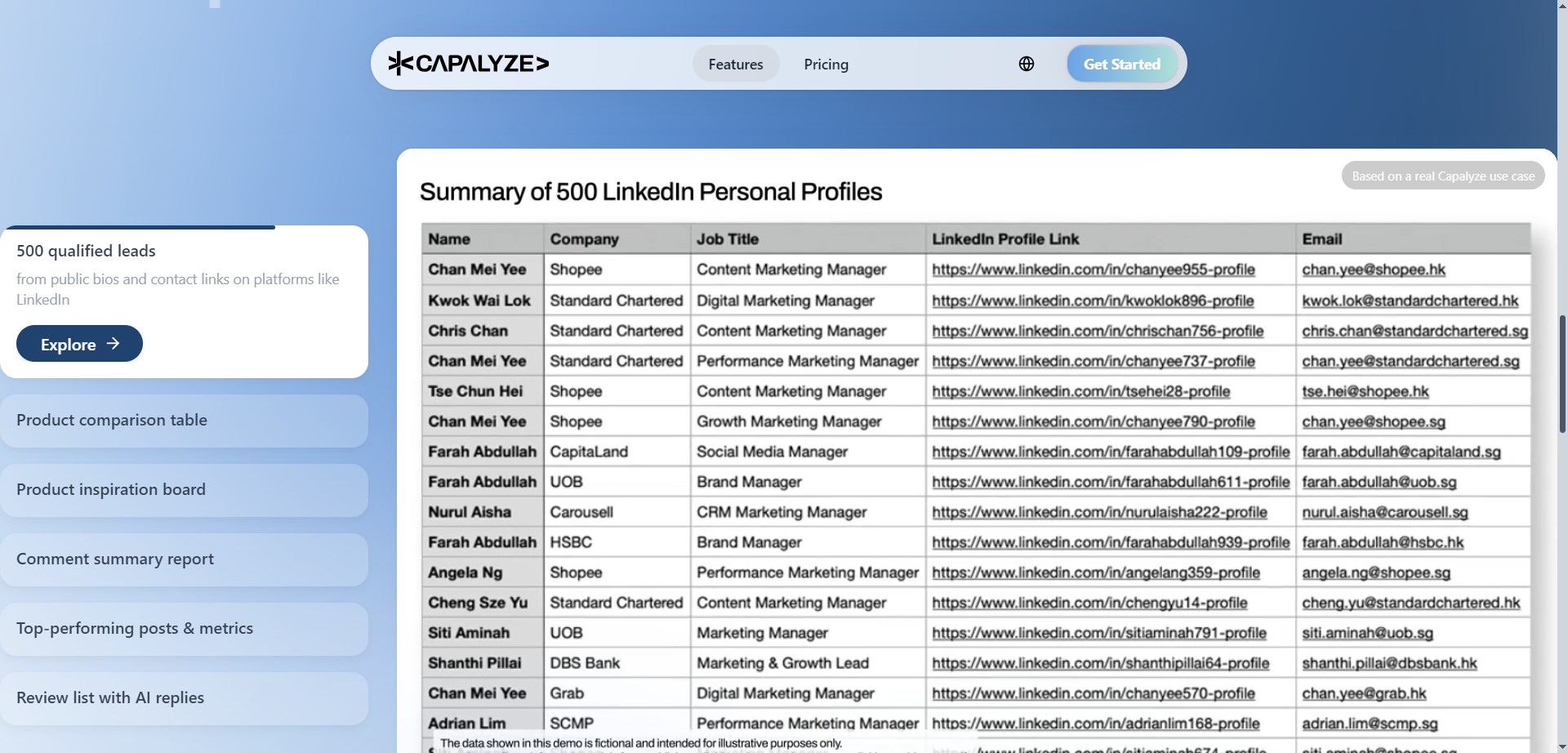Screen dimensions: 1568x753
Task: Click email chan.yee@shopee.sg
Action: (1374, 421)
